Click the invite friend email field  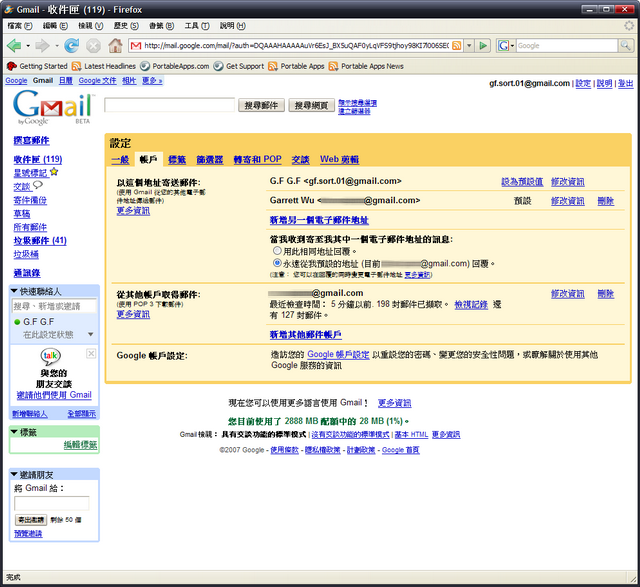[51, 503]
